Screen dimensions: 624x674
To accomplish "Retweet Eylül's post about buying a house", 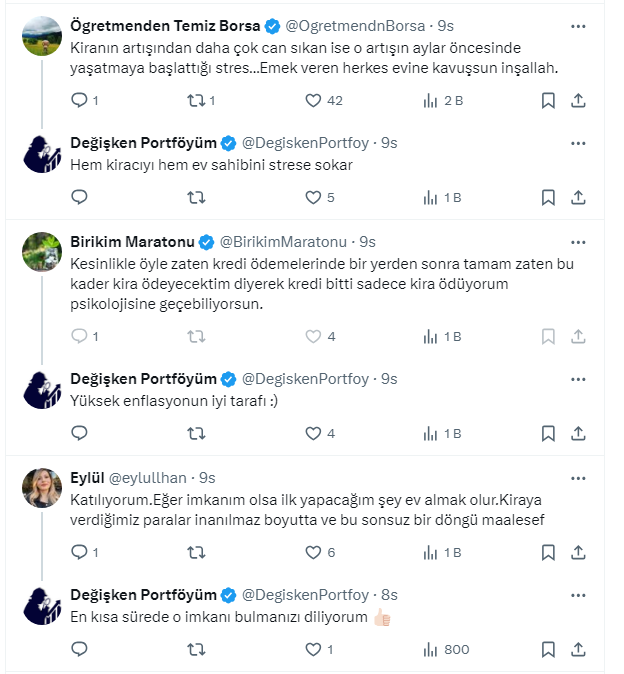I will pos(197,552).
